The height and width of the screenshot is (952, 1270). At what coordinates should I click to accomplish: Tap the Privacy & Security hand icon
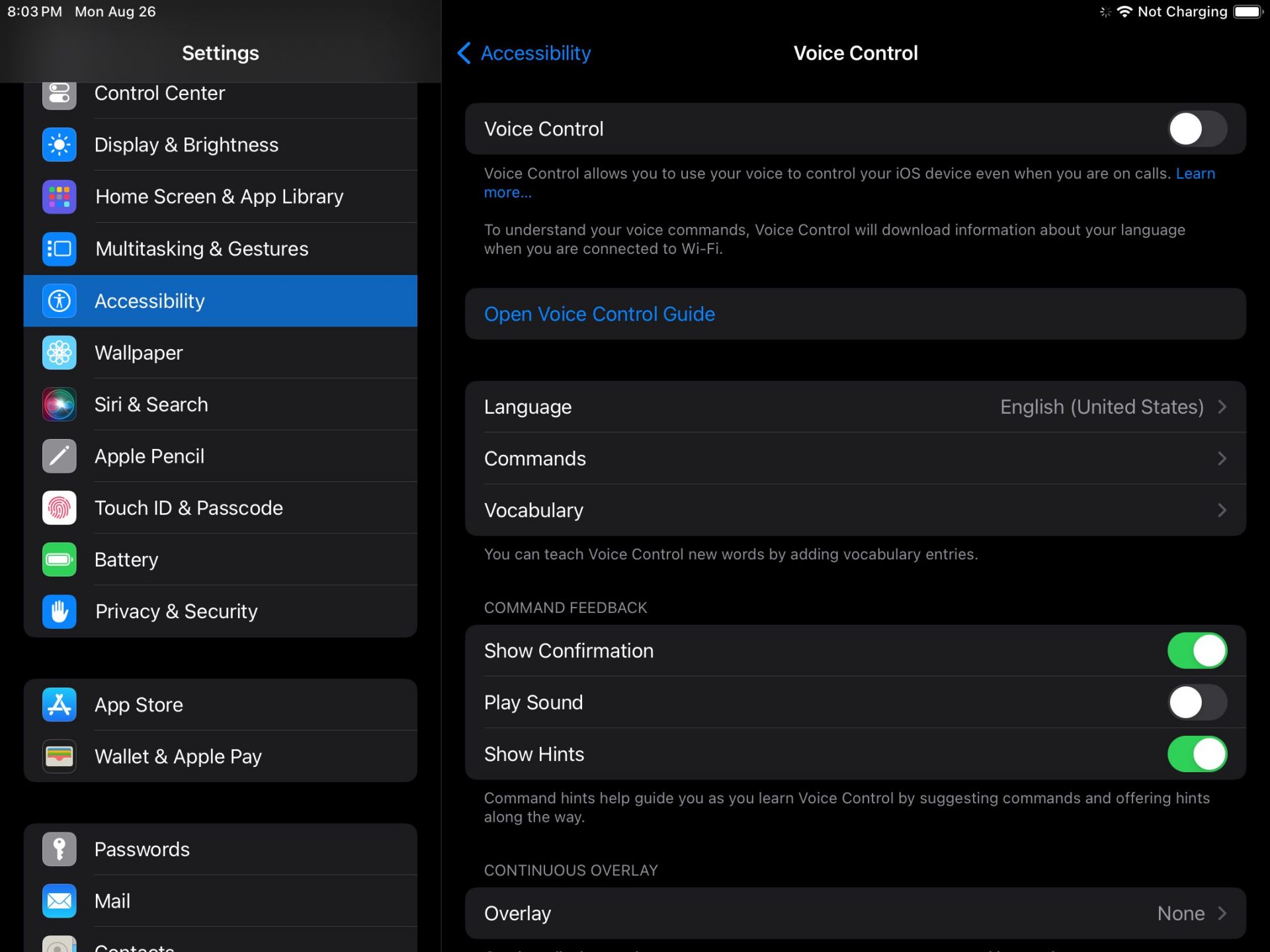point(59,612)
